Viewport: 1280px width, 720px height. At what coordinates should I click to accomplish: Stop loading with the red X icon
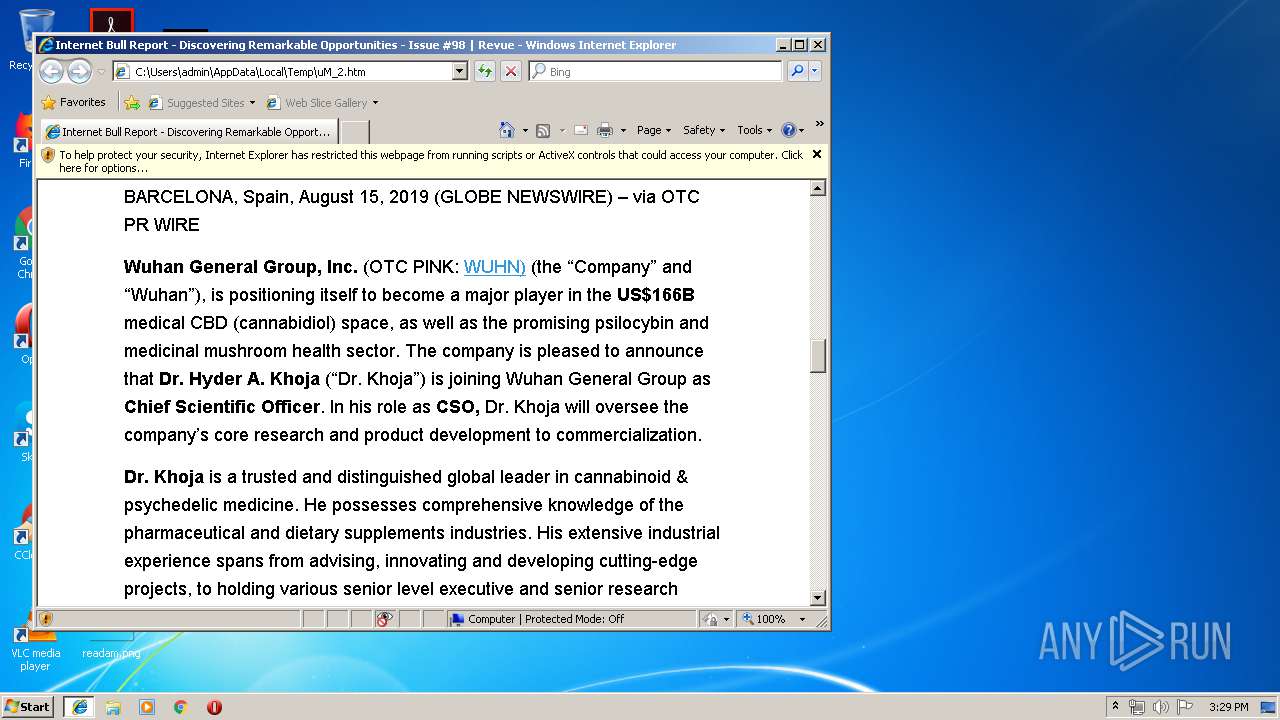point(511,71)
